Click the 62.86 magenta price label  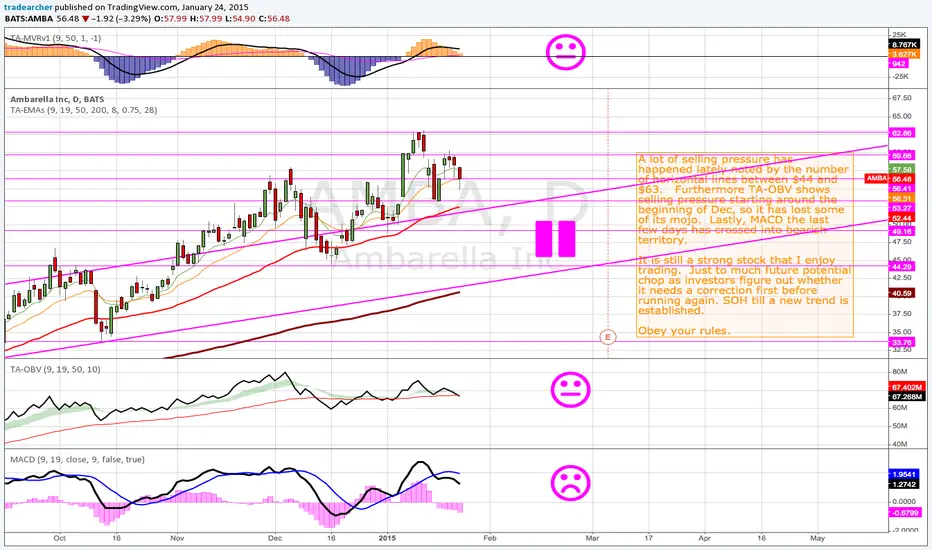coord(902,133)
